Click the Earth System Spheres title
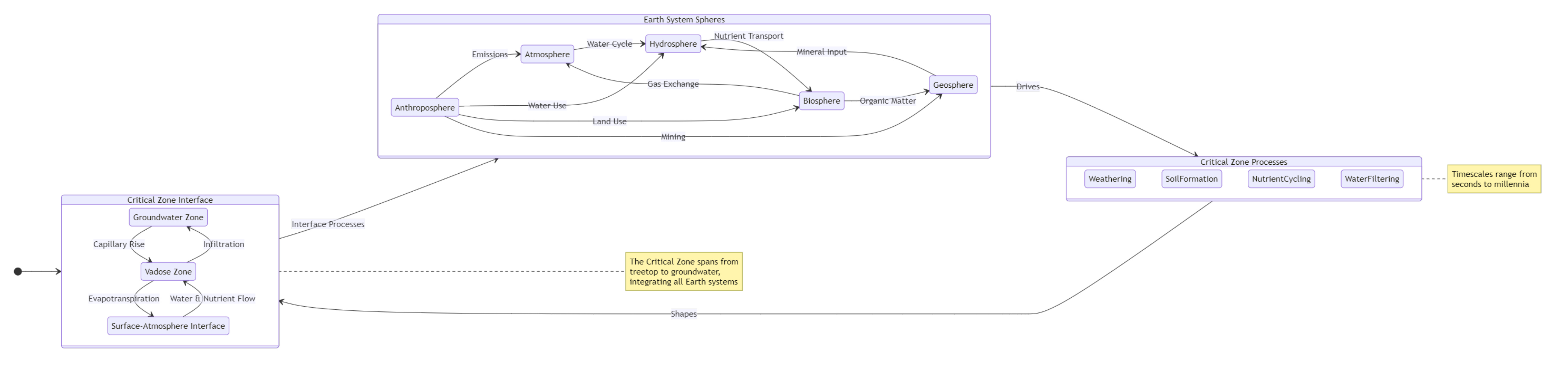The width and height of the screenshot is (1568, 381). point(684,19)
